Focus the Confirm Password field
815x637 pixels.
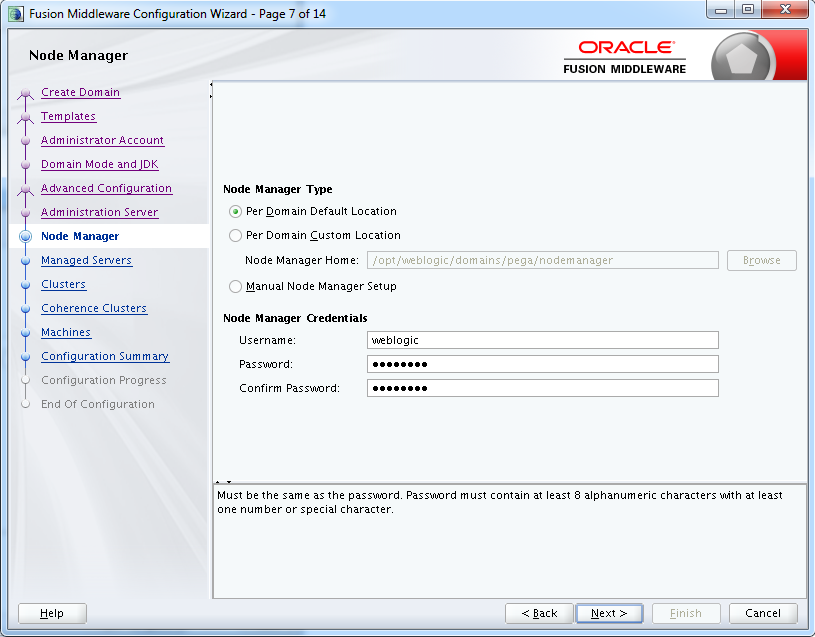pyautogui.click(x=543, y=388)
